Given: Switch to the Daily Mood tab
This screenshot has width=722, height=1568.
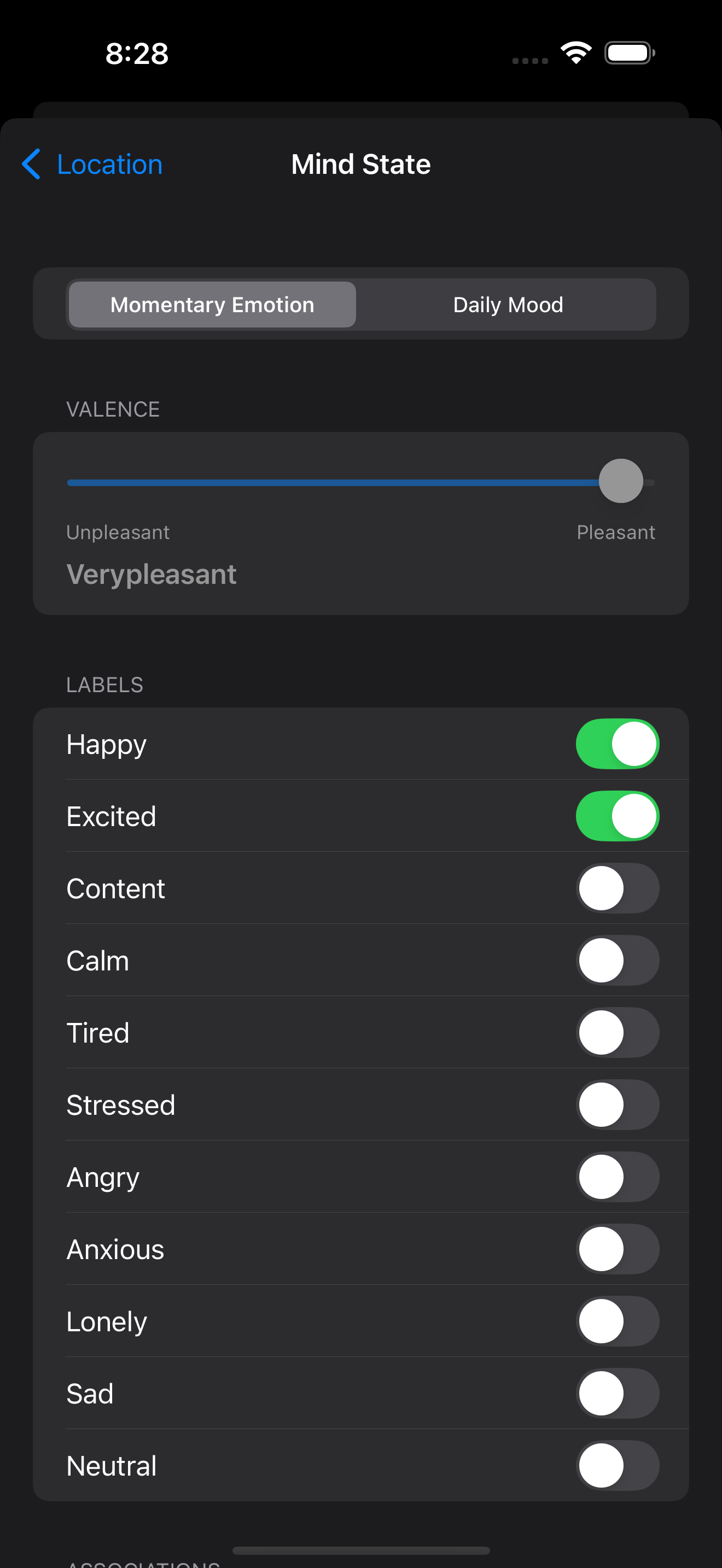Looking at the screenshot, I should pos(507,305).
